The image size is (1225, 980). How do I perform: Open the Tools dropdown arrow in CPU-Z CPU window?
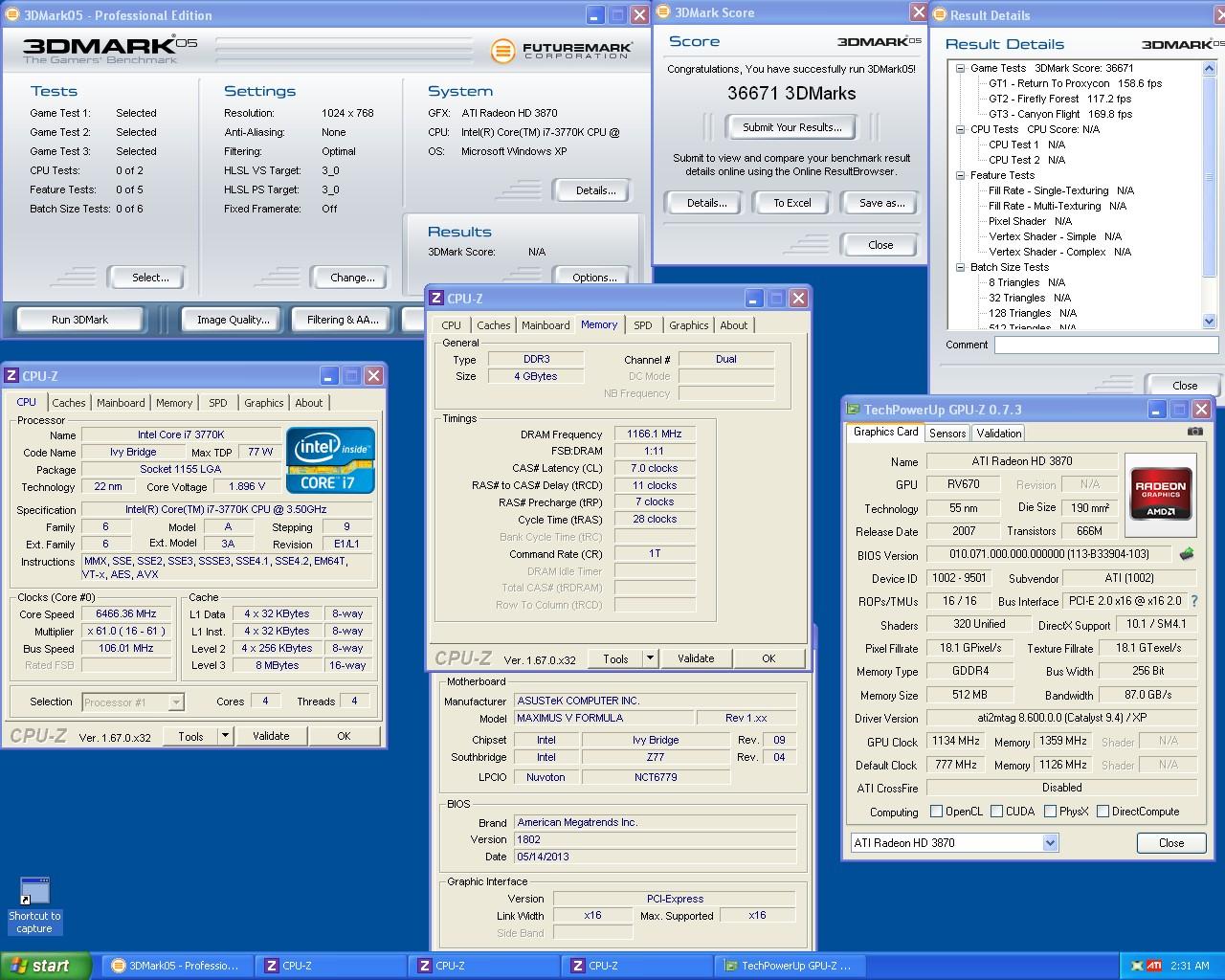tap(225, 736)
